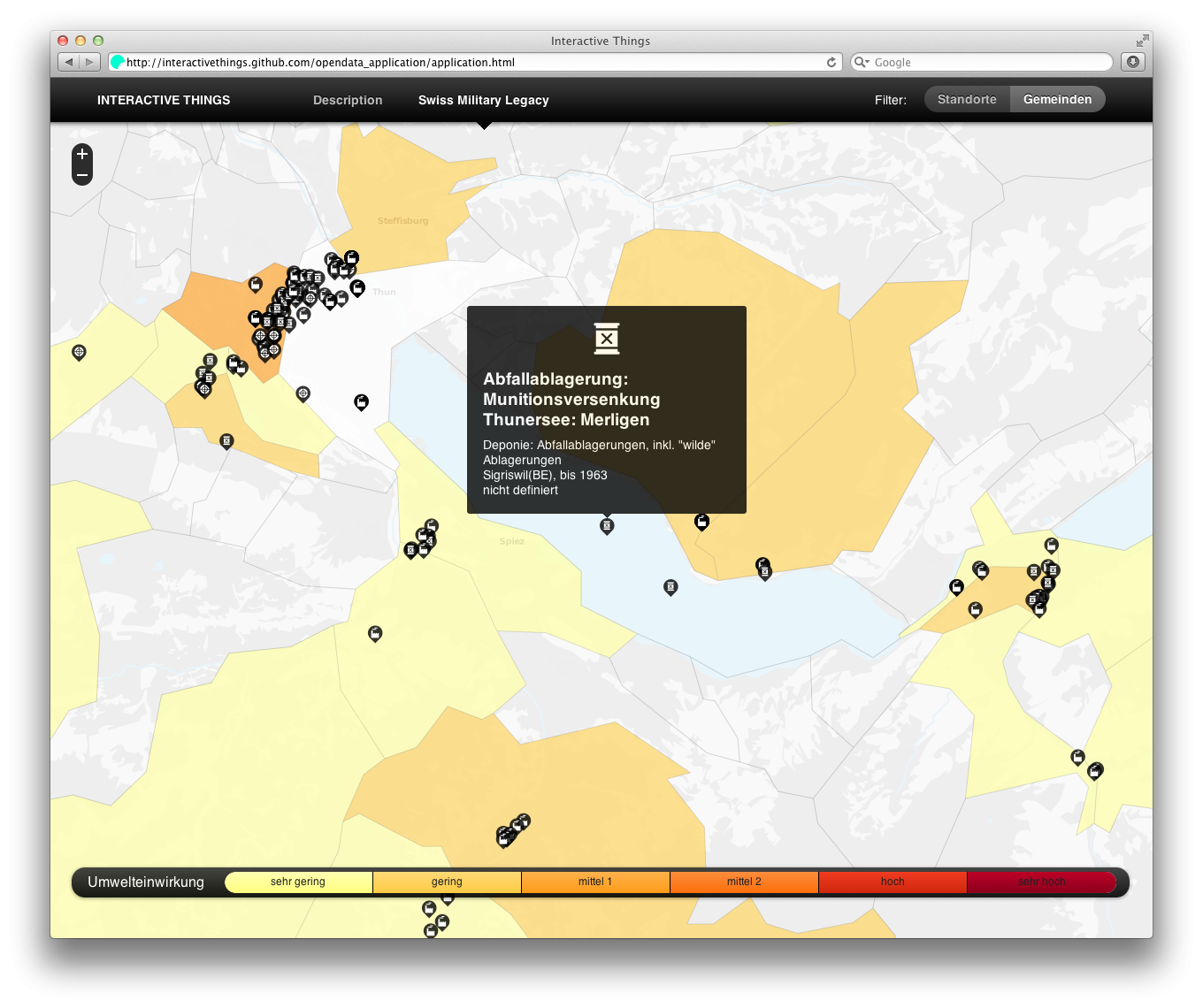Click the Steffisburg map label
Viewport: 1203px width, 1008px height.
(x=402, y=221)
